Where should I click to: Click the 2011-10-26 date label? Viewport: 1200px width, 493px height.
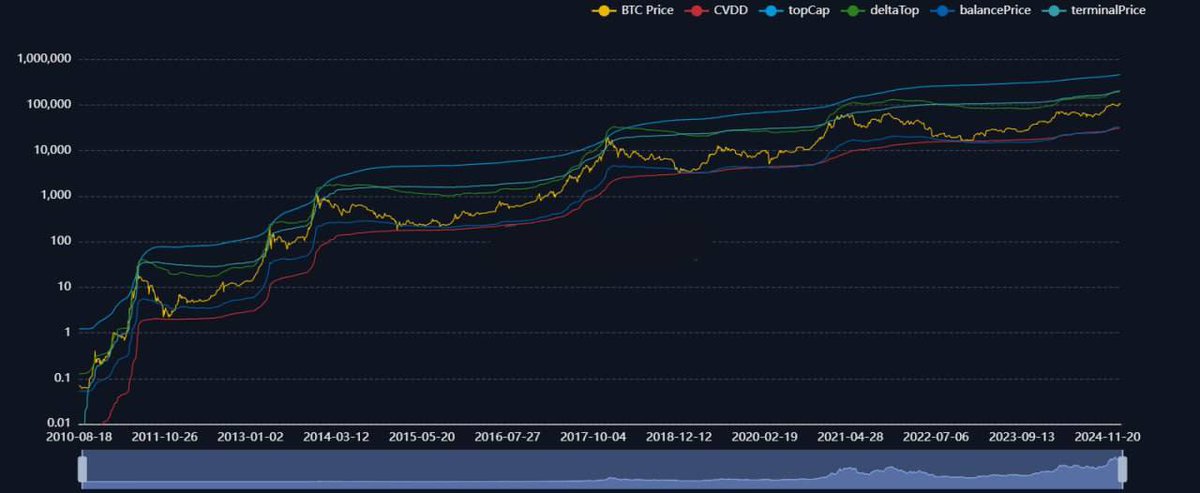tap(167, 437)
